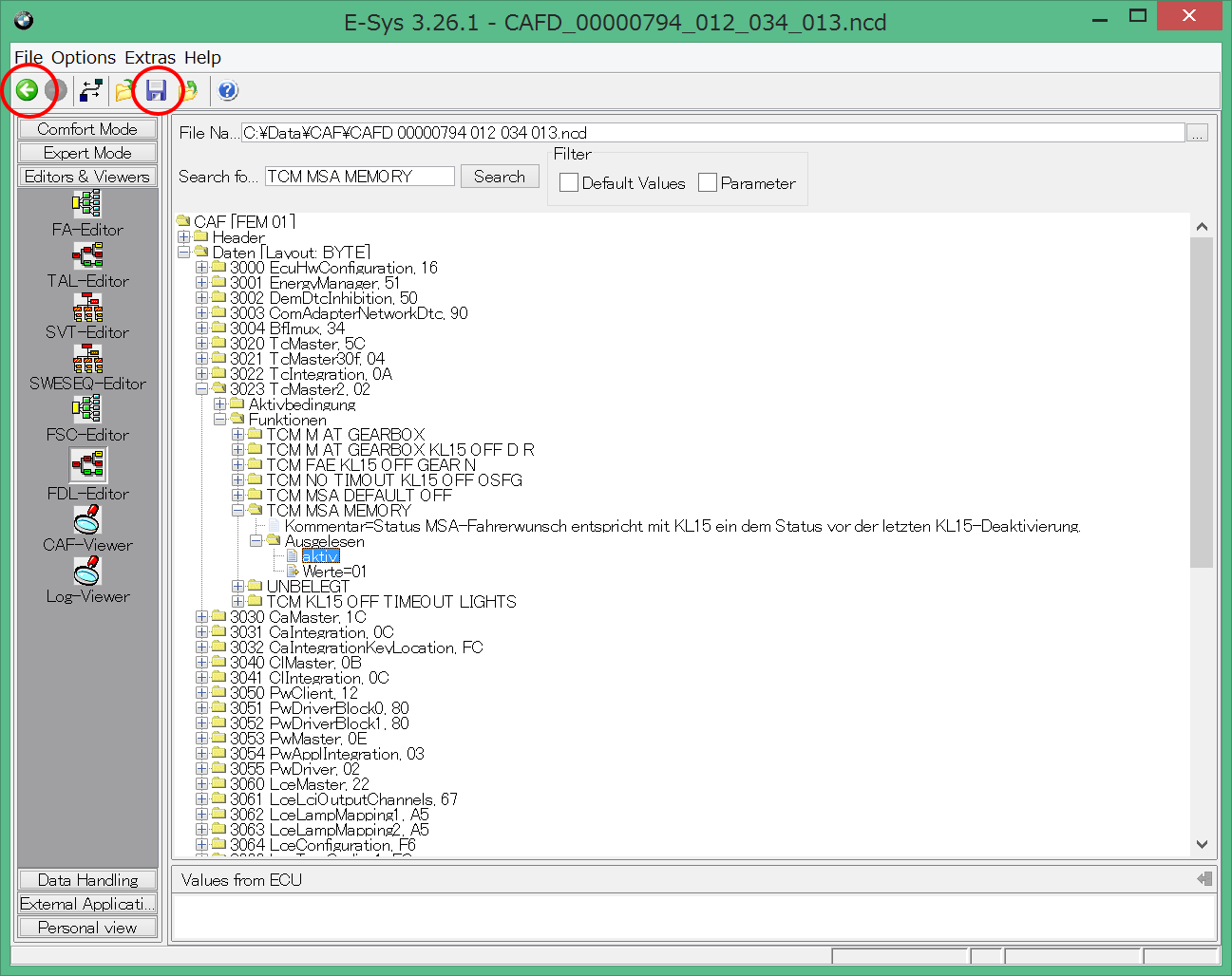1232x976 pixels.
Task: Click the tree scrollbar down arrow
Action: [1202, 844]
